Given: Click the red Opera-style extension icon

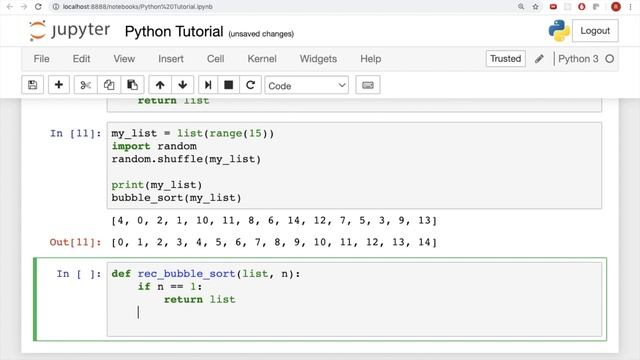Looking at the screenshot, I should coord(582,7).
